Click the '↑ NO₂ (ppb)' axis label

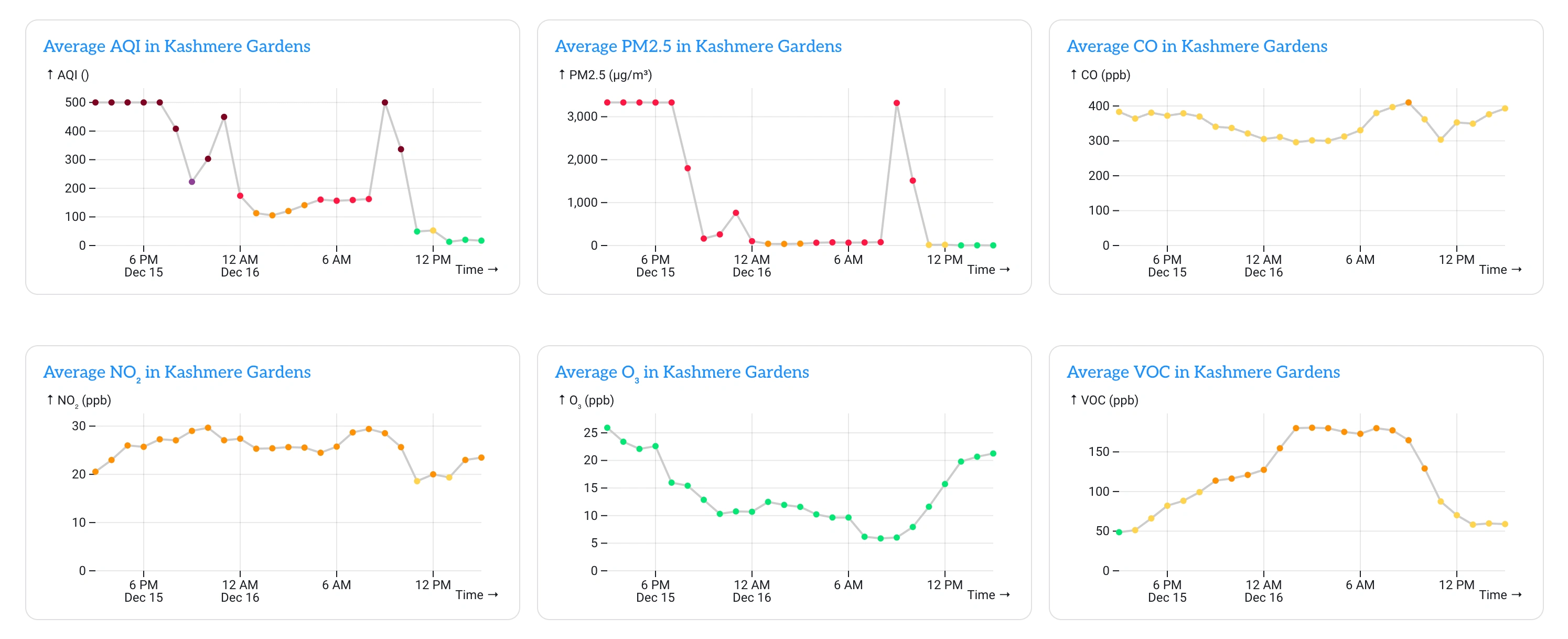(x=79, y=401)
